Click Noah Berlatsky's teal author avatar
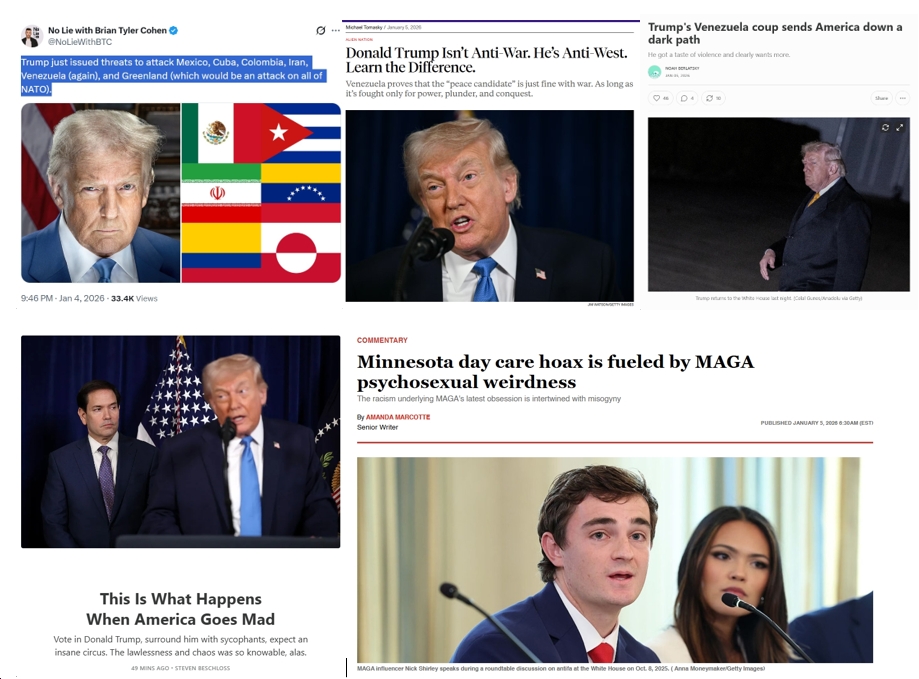This screenshot has height=679, width=919. pos(654,71)
